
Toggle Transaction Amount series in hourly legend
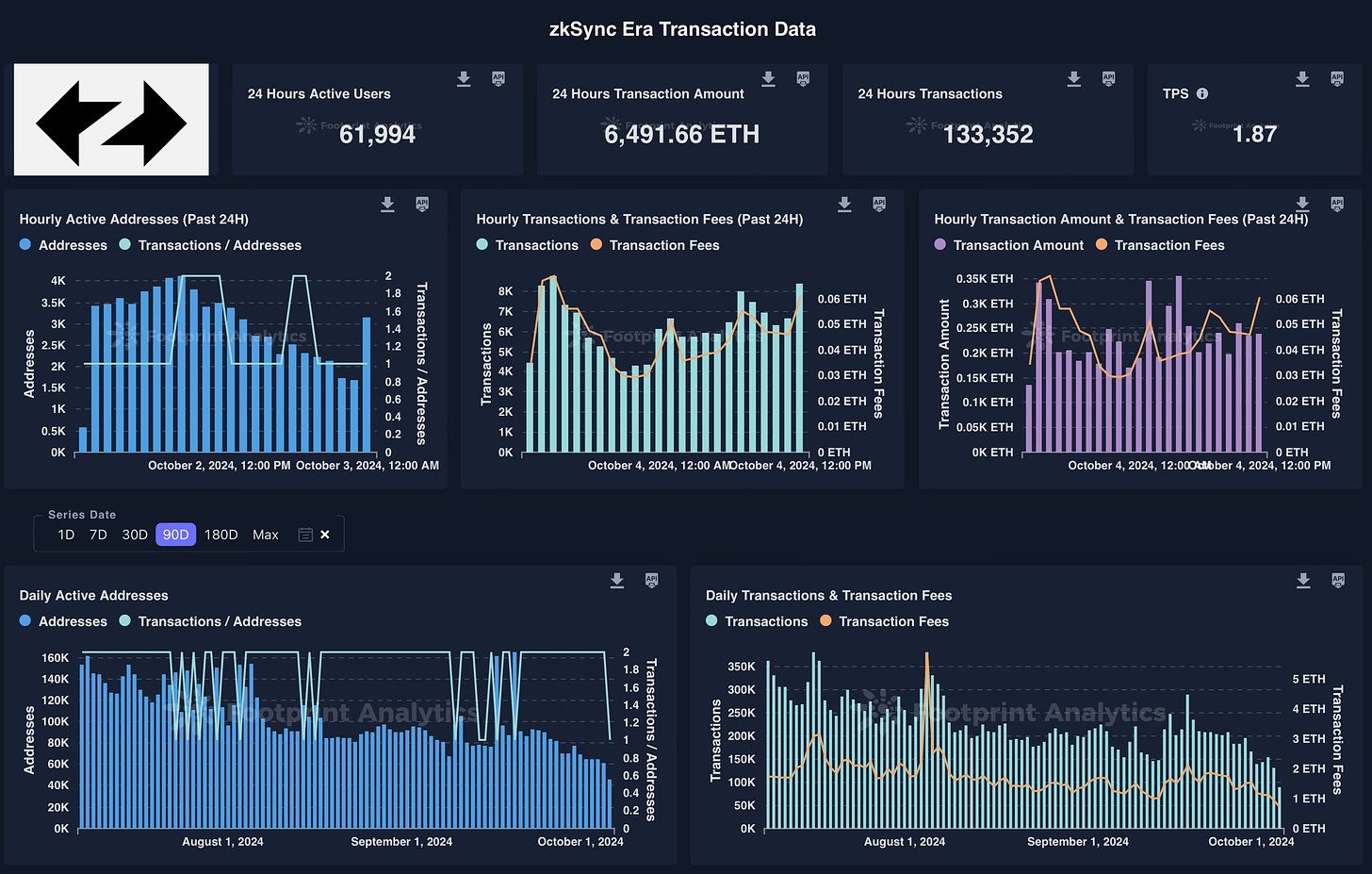(1008, 245)
